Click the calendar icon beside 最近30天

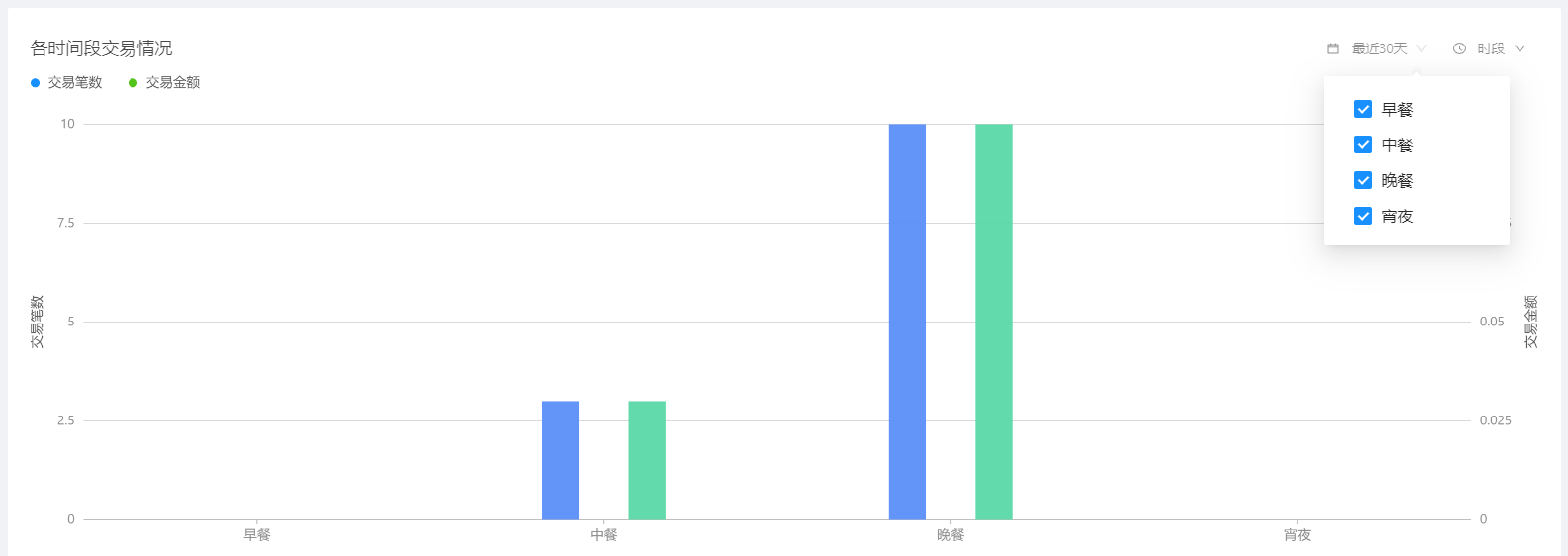click(1333, 48)
